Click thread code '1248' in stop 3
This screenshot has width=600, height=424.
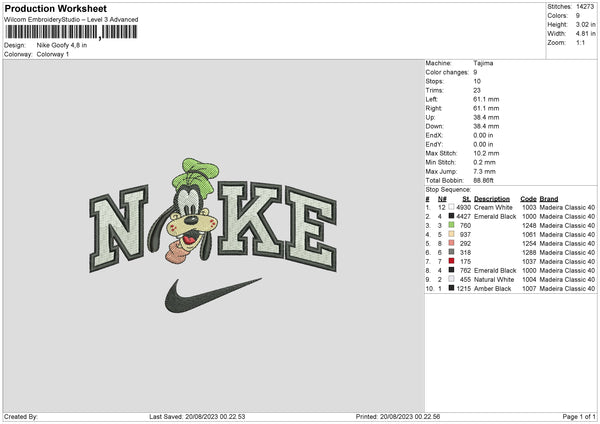click(529, 225)
